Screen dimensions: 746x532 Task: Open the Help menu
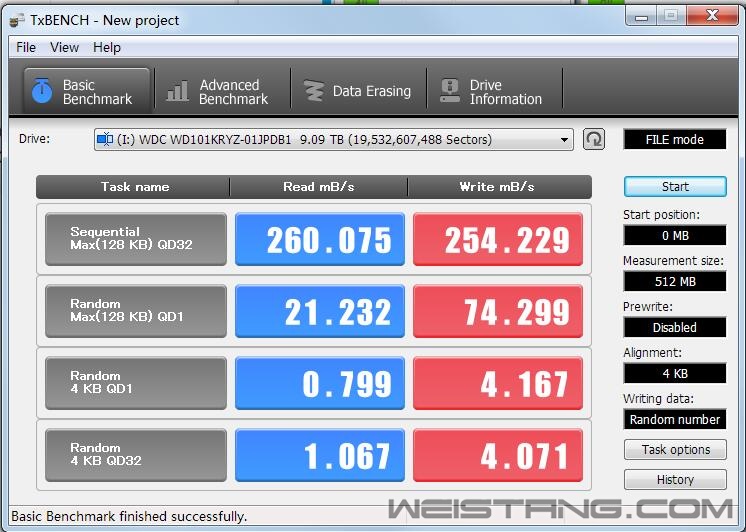(107, 48)
